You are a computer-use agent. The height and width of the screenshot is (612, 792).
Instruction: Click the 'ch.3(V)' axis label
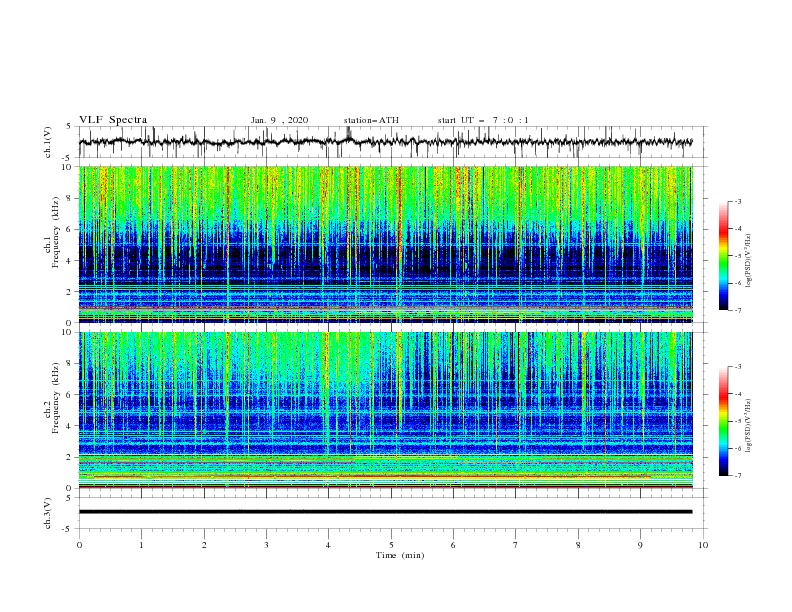tap(48, 513)
